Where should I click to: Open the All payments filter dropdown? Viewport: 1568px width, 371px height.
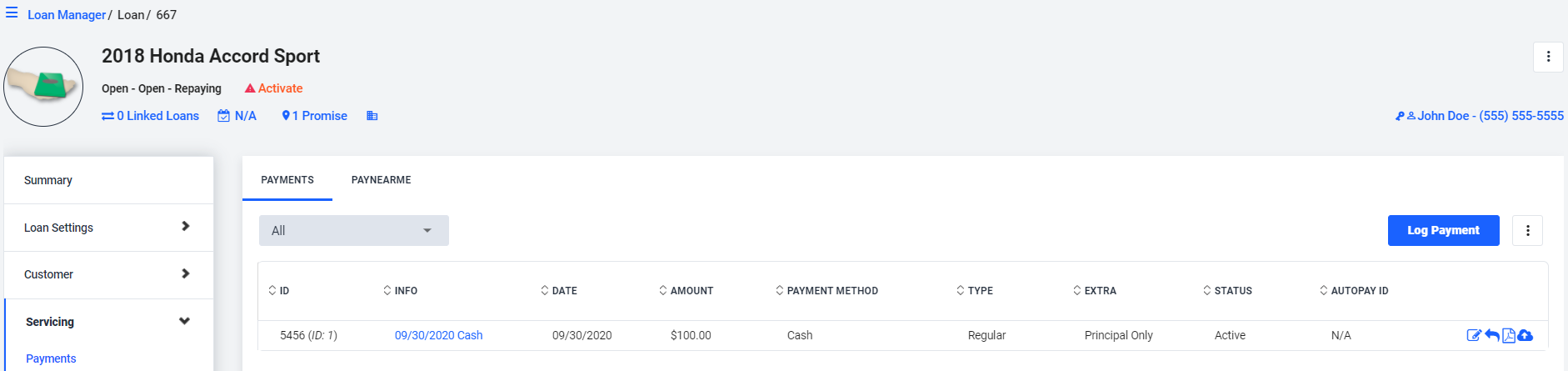pos(354,231)
